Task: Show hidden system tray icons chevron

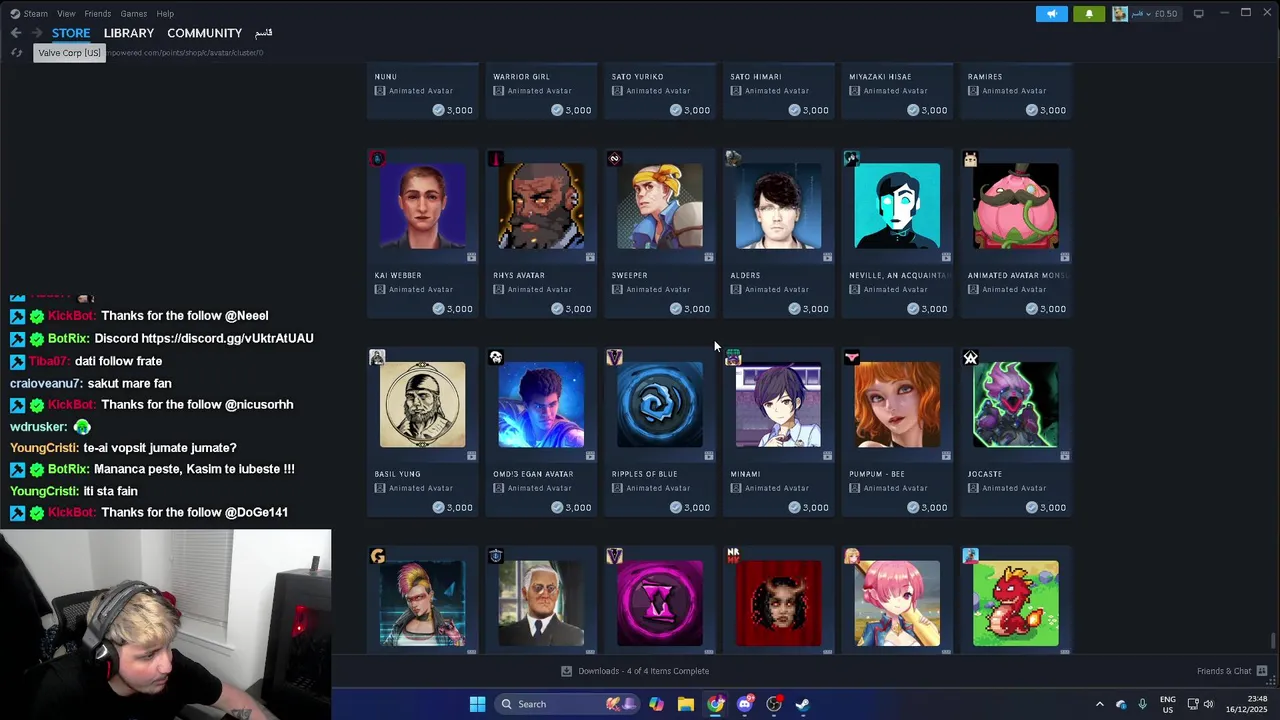Action: 1099,704
